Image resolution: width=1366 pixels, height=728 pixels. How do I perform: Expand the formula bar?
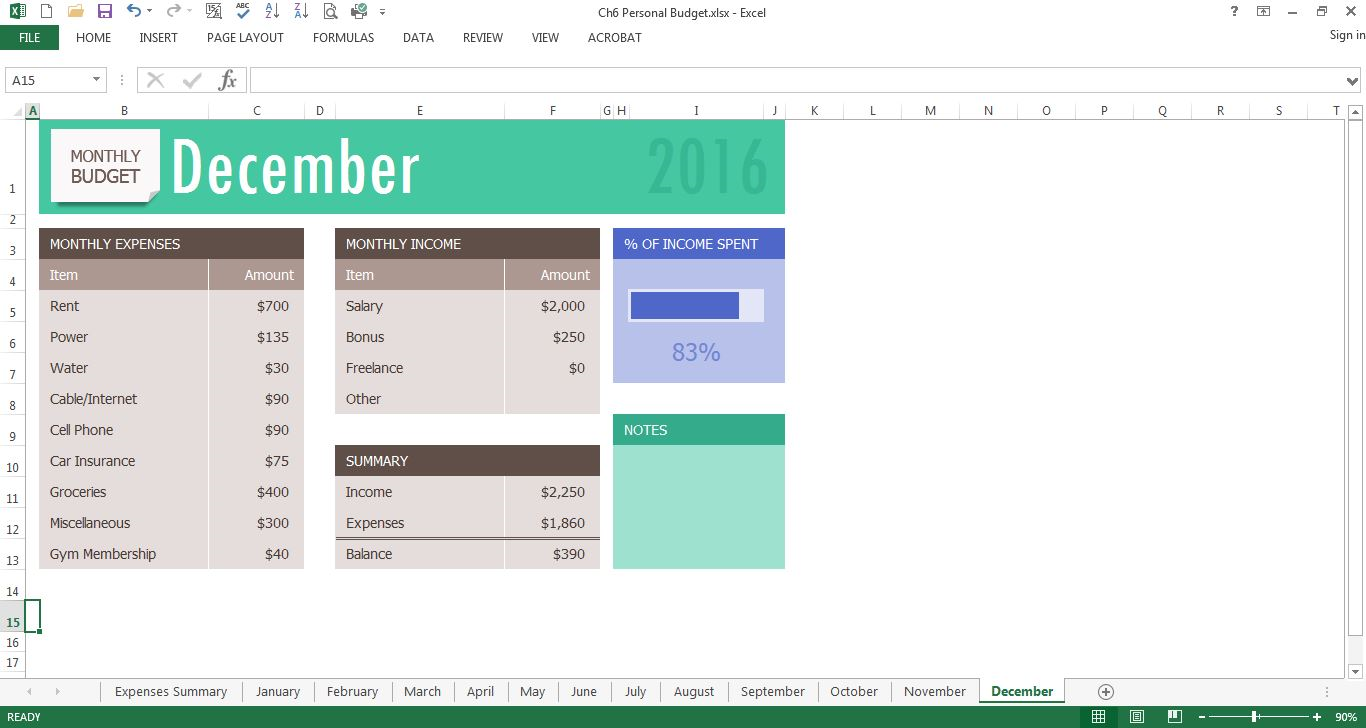tap(1352, 80)
